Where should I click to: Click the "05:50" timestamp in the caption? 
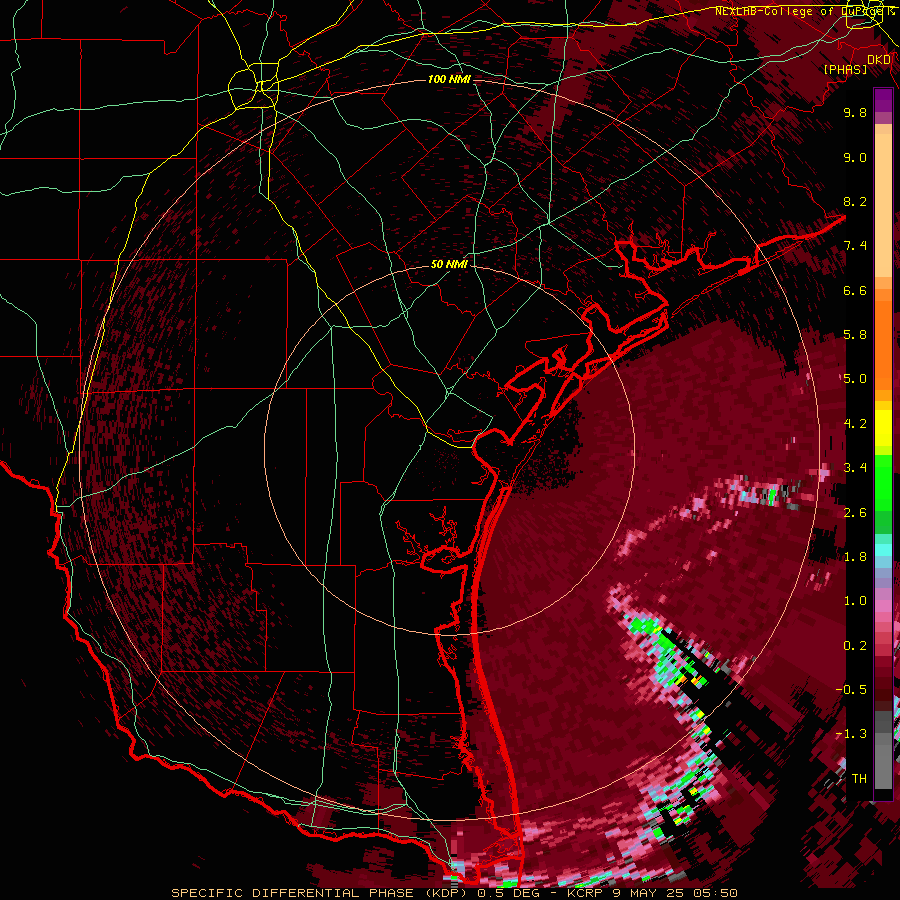tap(714, 893)
